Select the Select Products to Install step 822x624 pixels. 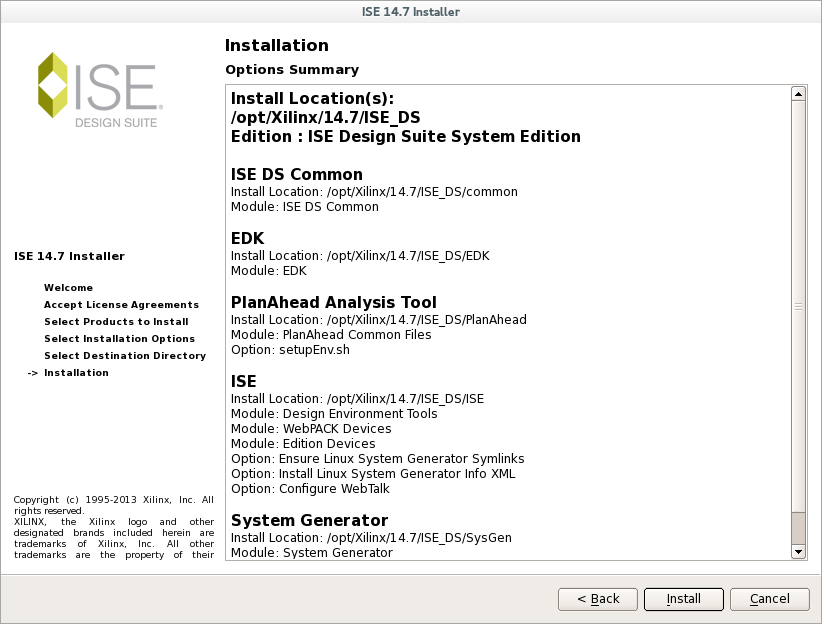click(x=116, y=321)
